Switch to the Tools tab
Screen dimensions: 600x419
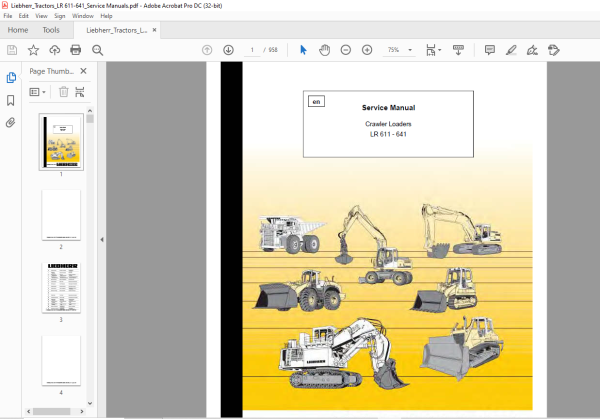pyautogui.click(x=51, y=30)
